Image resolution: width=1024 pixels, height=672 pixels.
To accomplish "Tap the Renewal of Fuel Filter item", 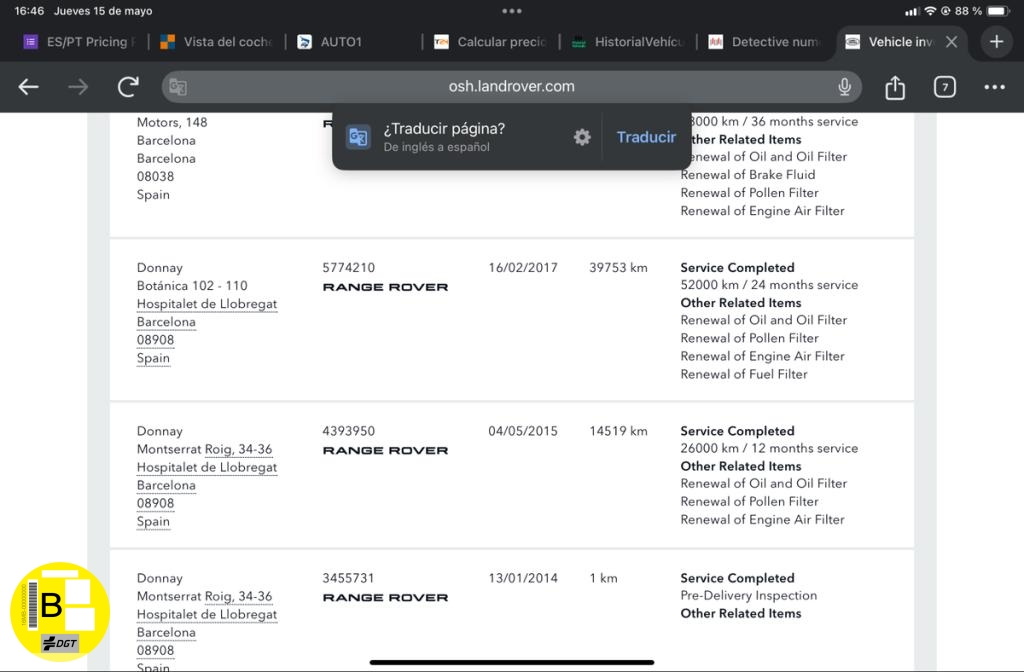I will (744, 374).
